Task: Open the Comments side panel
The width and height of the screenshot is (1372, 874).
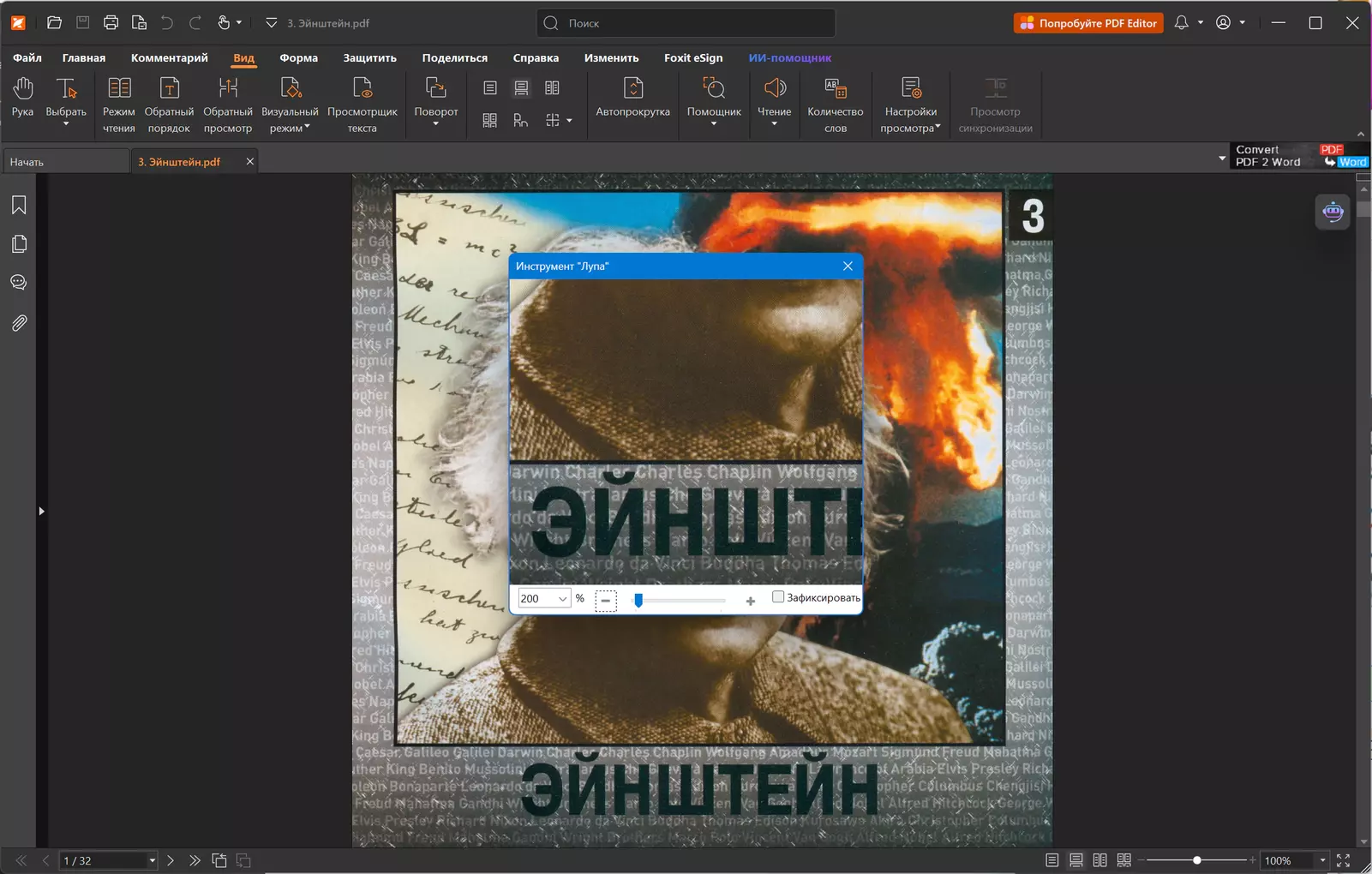Action: [19, 283]
